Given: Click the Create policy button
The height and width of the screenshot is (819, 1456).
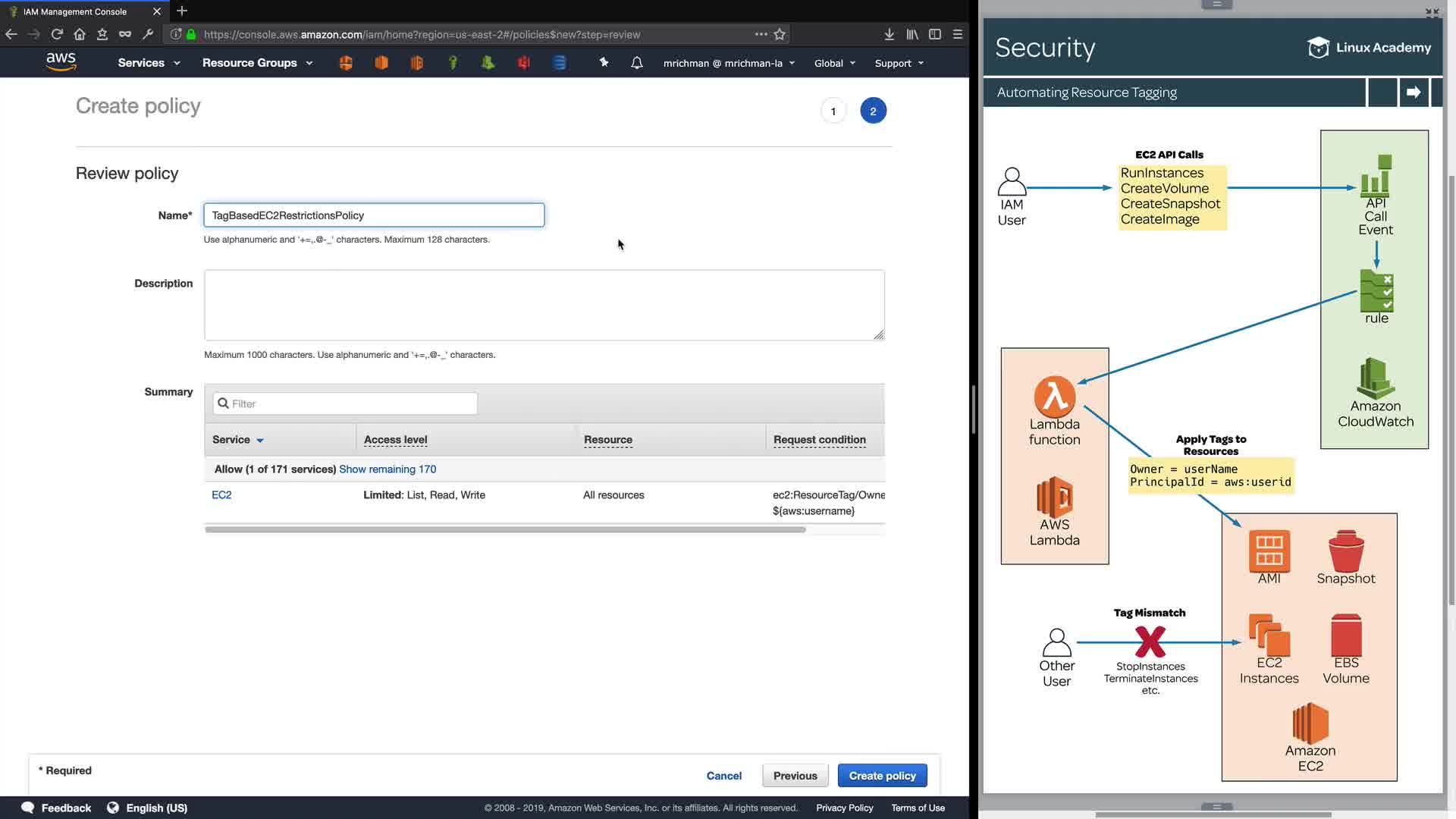Looking at the screenshot, I should tap(882, 776).
